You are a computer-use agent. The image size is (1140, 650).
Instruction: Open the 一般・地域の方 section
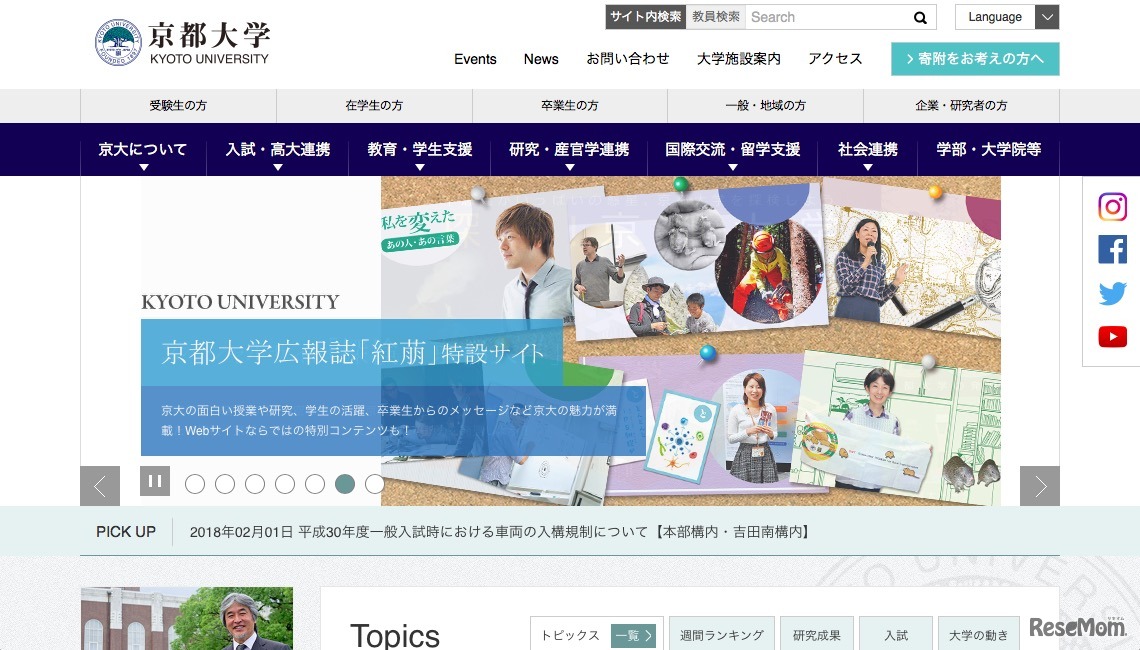[766, 105]
